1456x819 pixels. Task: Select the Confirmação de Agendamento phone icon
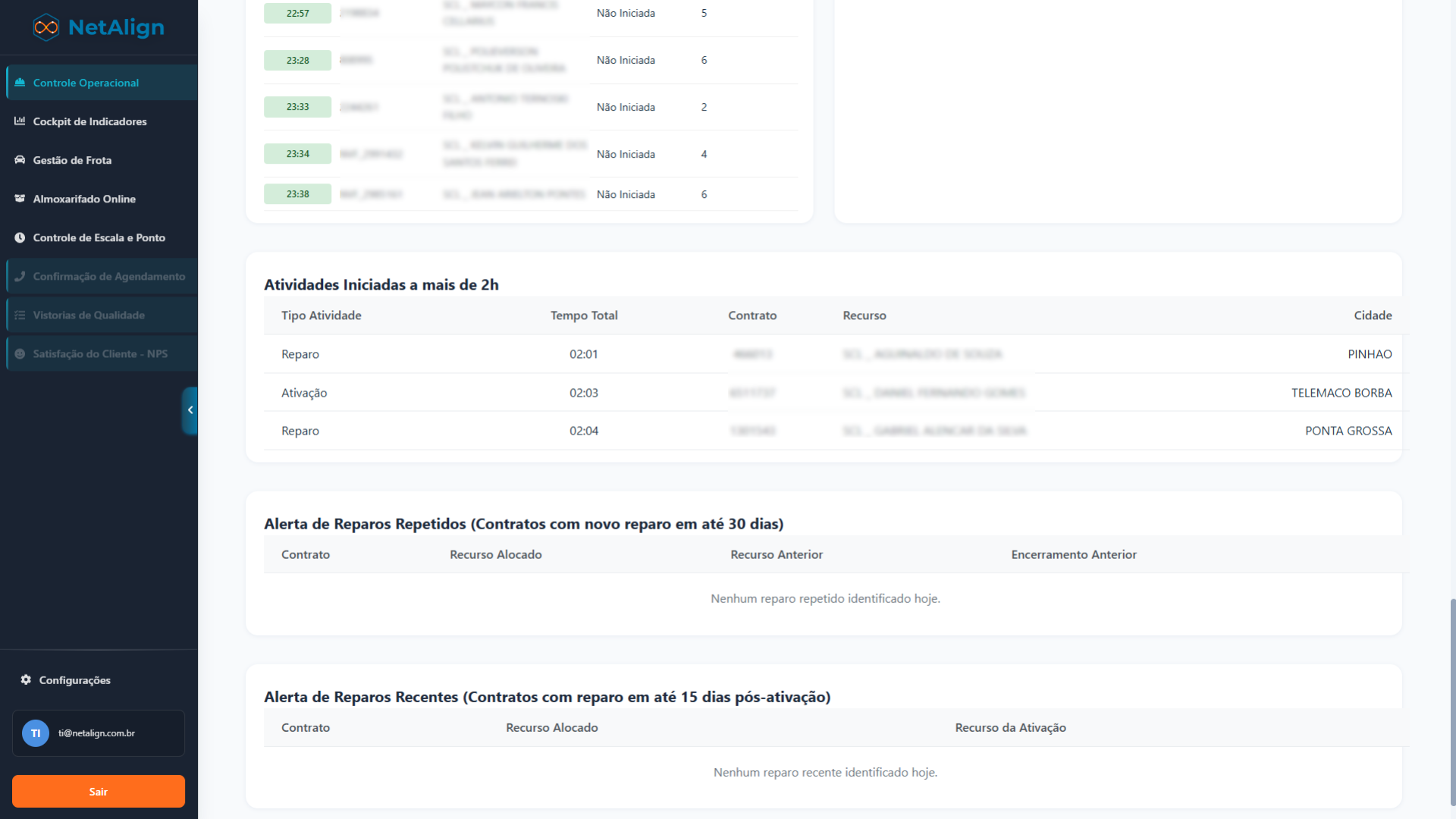[x=20, y=276]
